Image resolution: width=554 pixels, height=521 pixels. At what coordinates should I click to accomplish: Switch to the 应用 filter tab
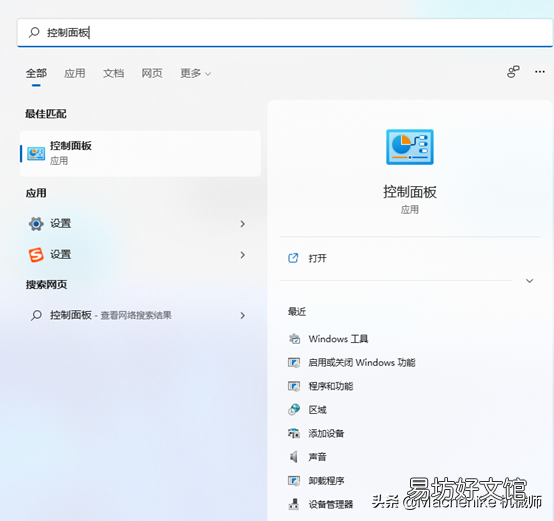(75, 73)
